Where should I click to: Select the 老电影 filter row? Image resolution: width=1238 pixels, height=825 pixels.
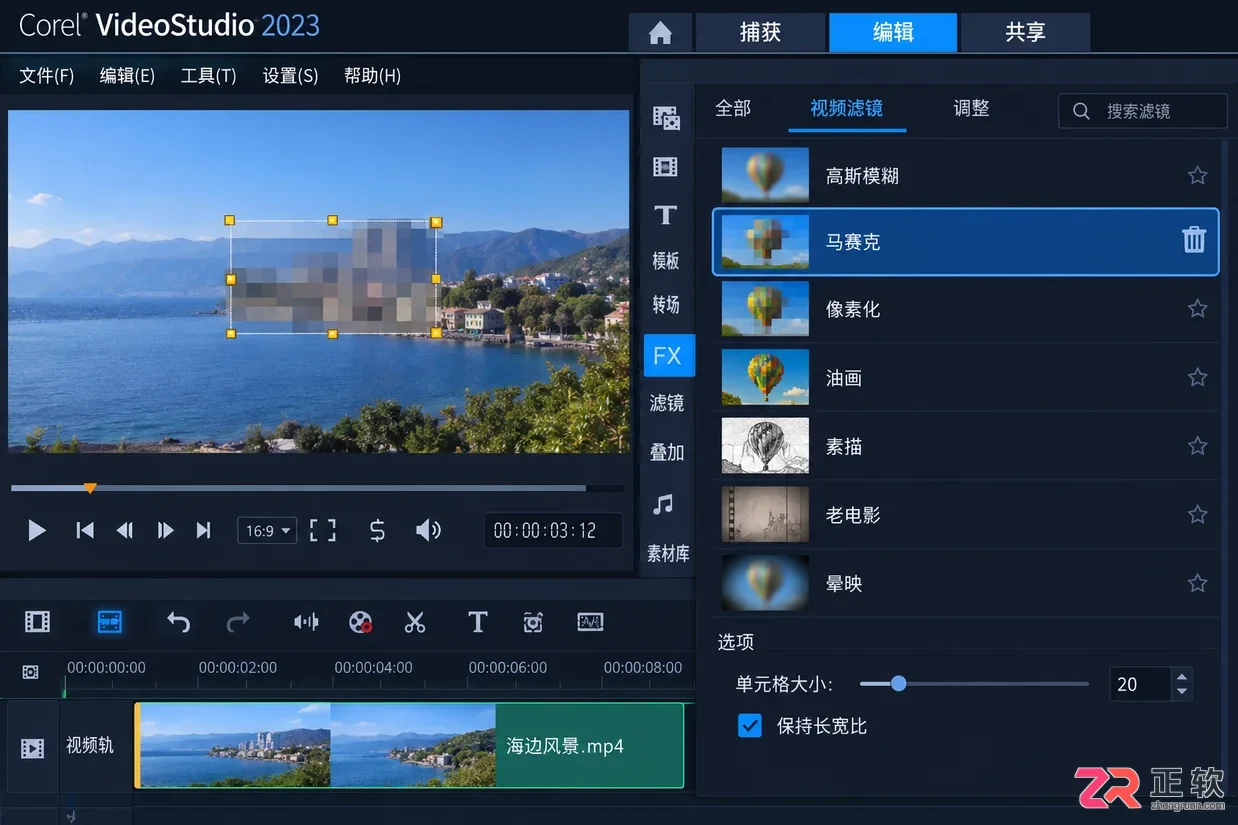966,515
